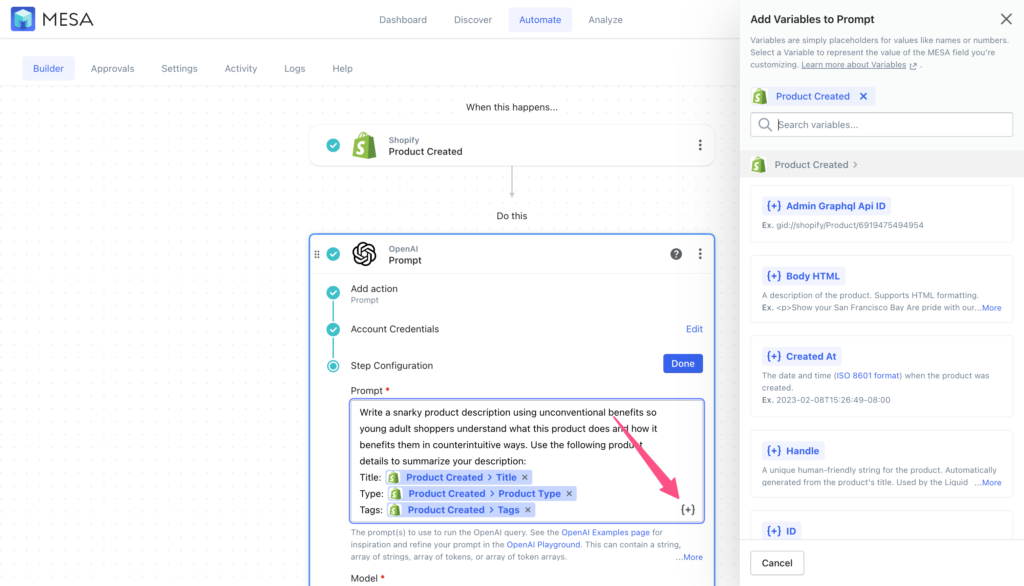Image resolution: width=1024 pixels, height=586 pixels.
Task: Open three-dot menu on OpenAI Prompt step
Action: (700, 253)
